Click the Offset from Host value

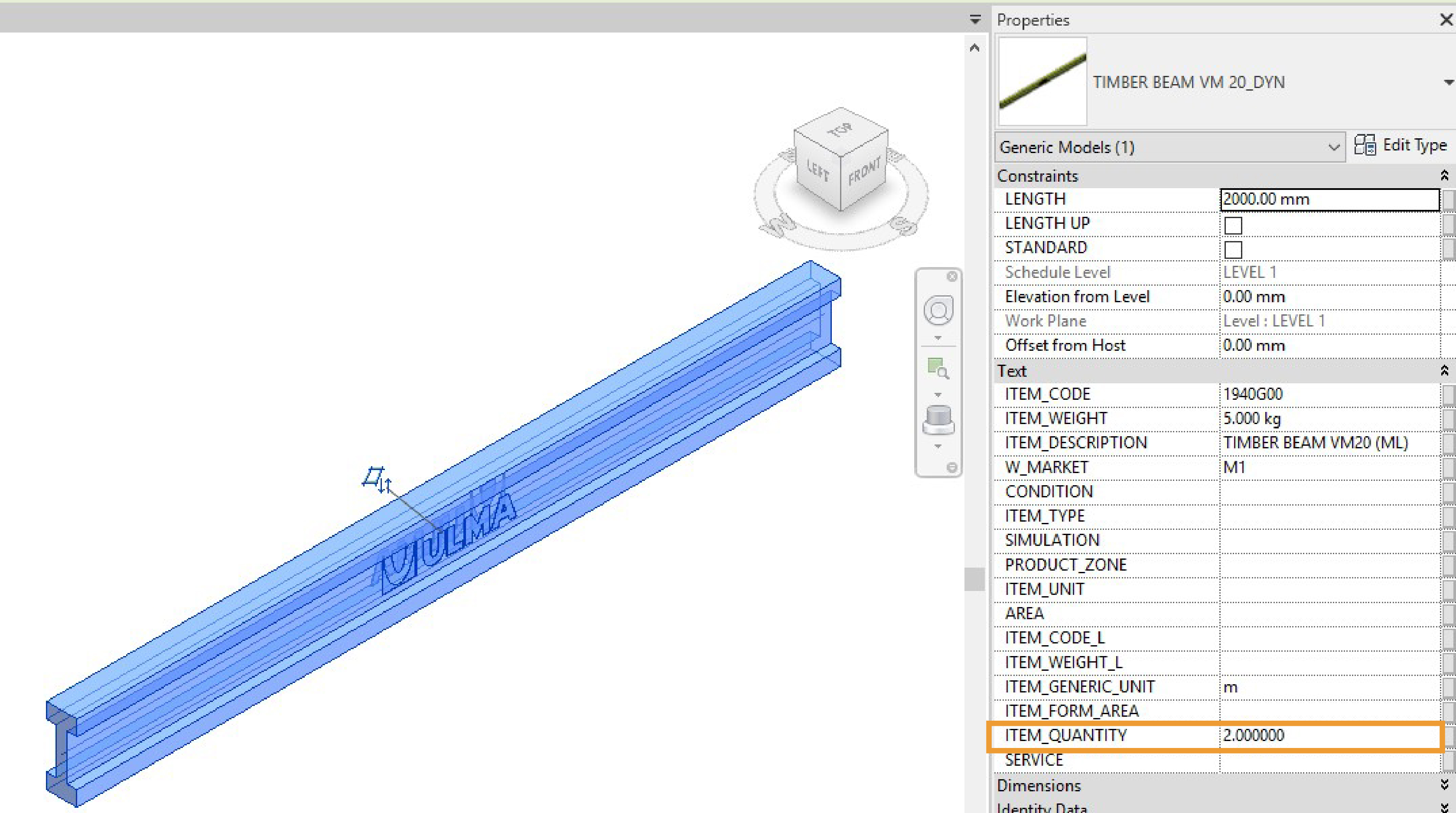coord(1329,346)
